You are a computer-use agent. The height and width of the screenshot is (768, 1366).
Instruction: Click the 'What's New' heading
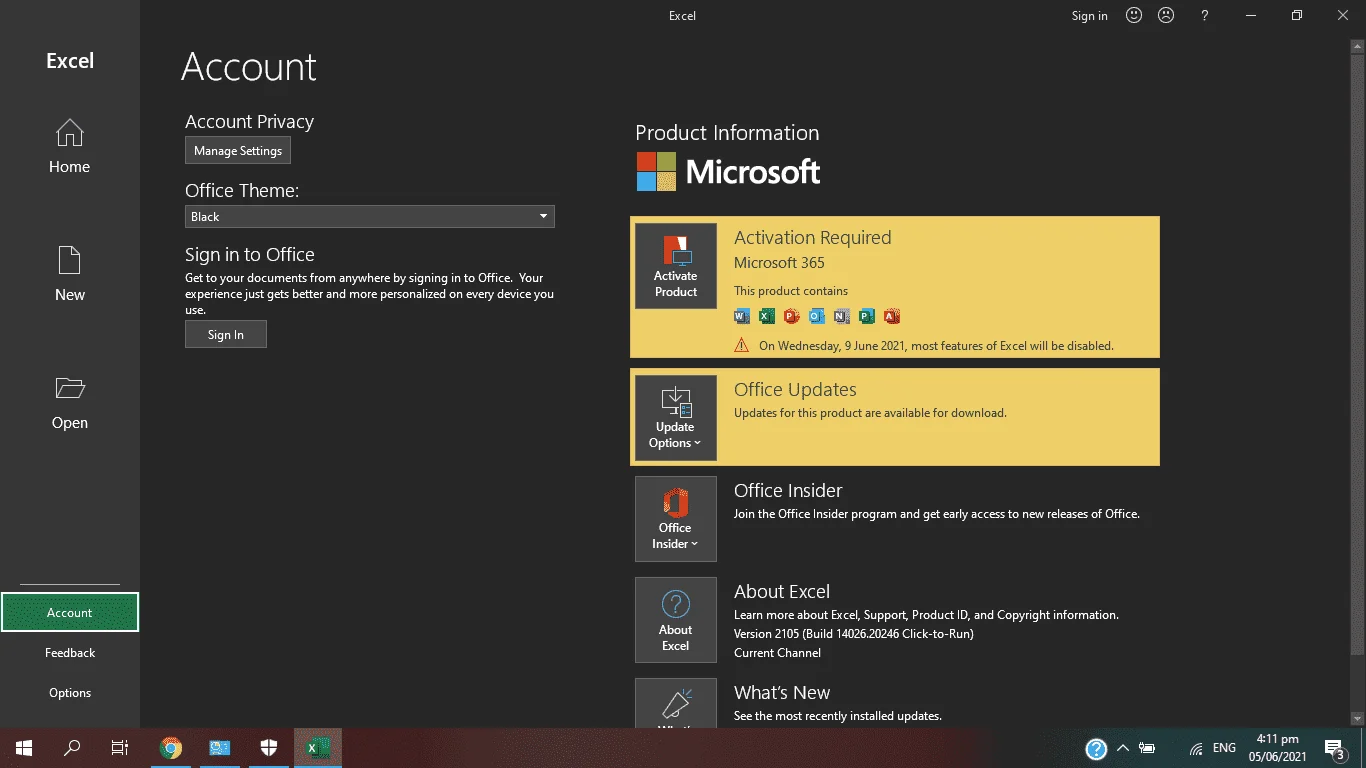coord(782,693)
